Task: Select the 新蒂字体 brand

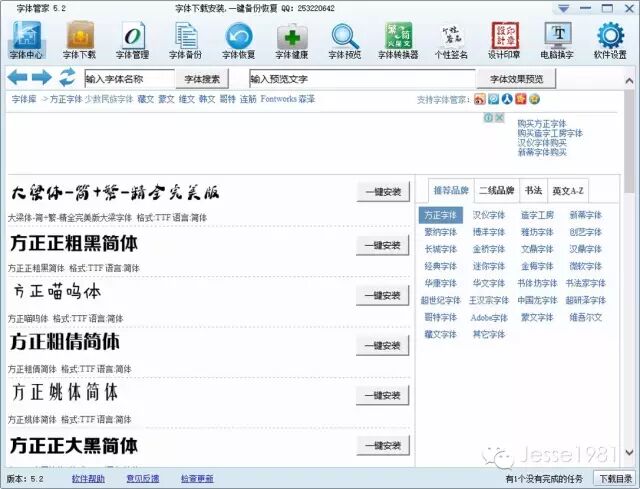Action: coord(586,215)
